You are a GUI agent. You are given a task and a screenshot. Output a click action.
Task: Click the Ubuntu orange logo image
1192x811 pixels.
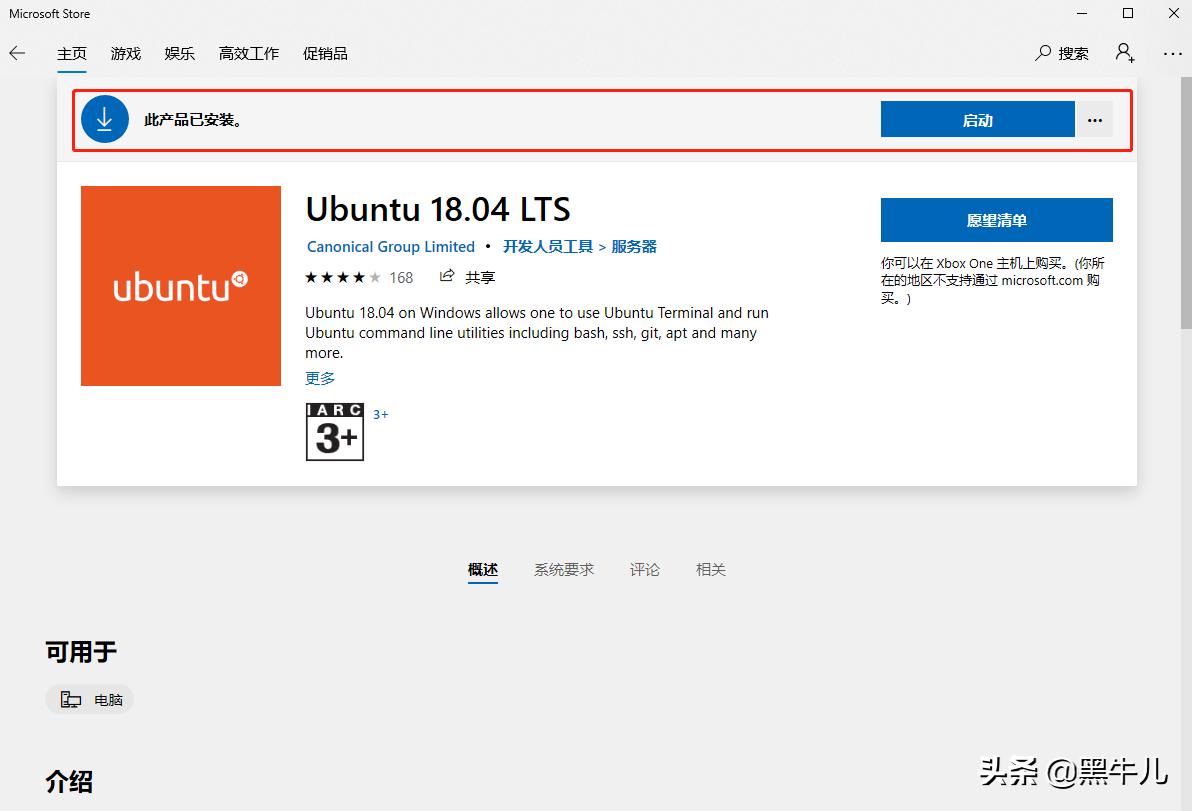(180, 285)
